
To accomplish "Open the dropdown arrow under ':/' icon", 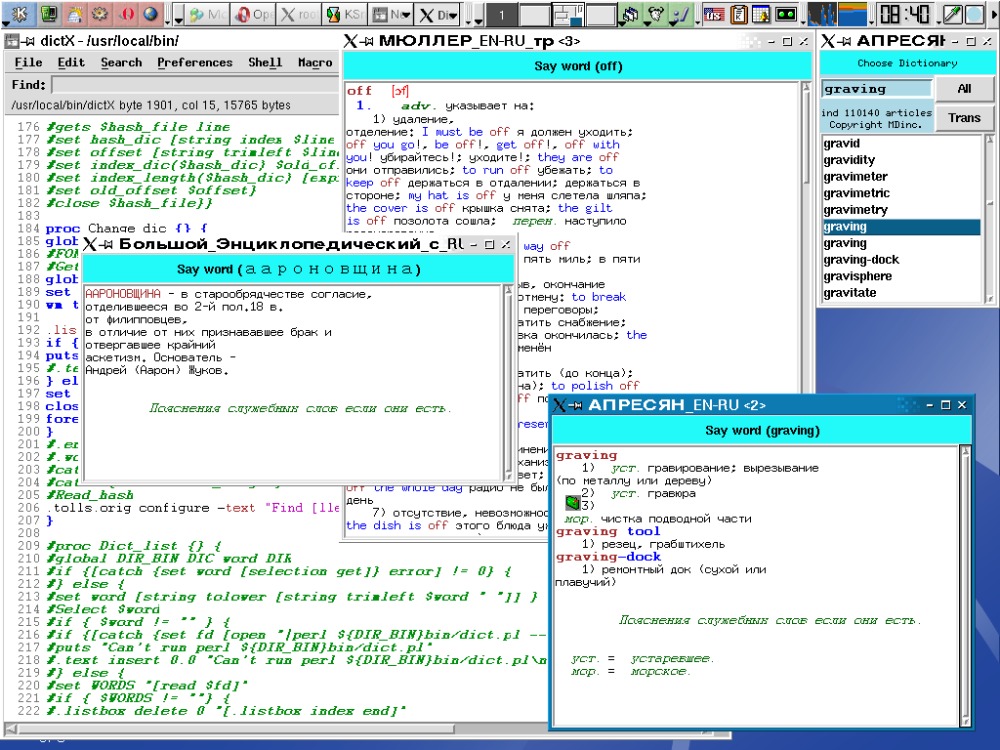I will tap(673, 25).
